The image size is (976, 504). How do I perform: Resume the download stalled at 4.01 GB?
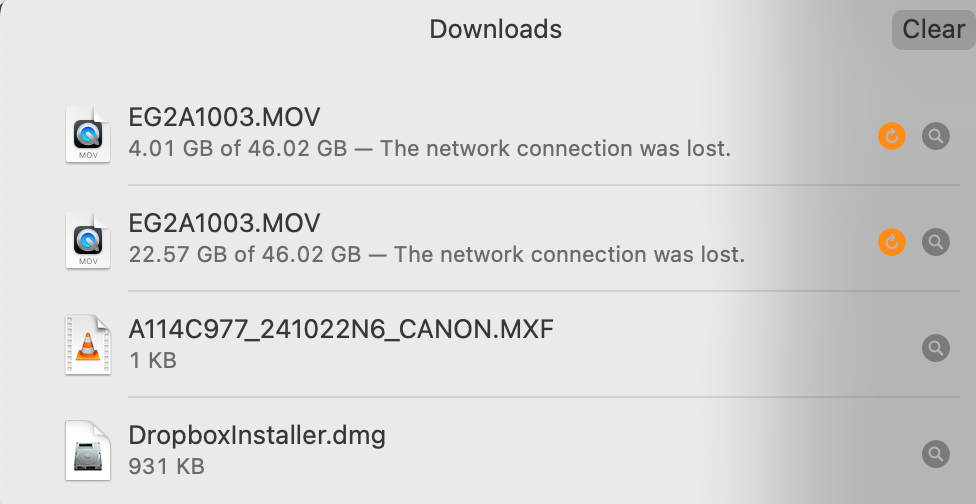(891, 135)
